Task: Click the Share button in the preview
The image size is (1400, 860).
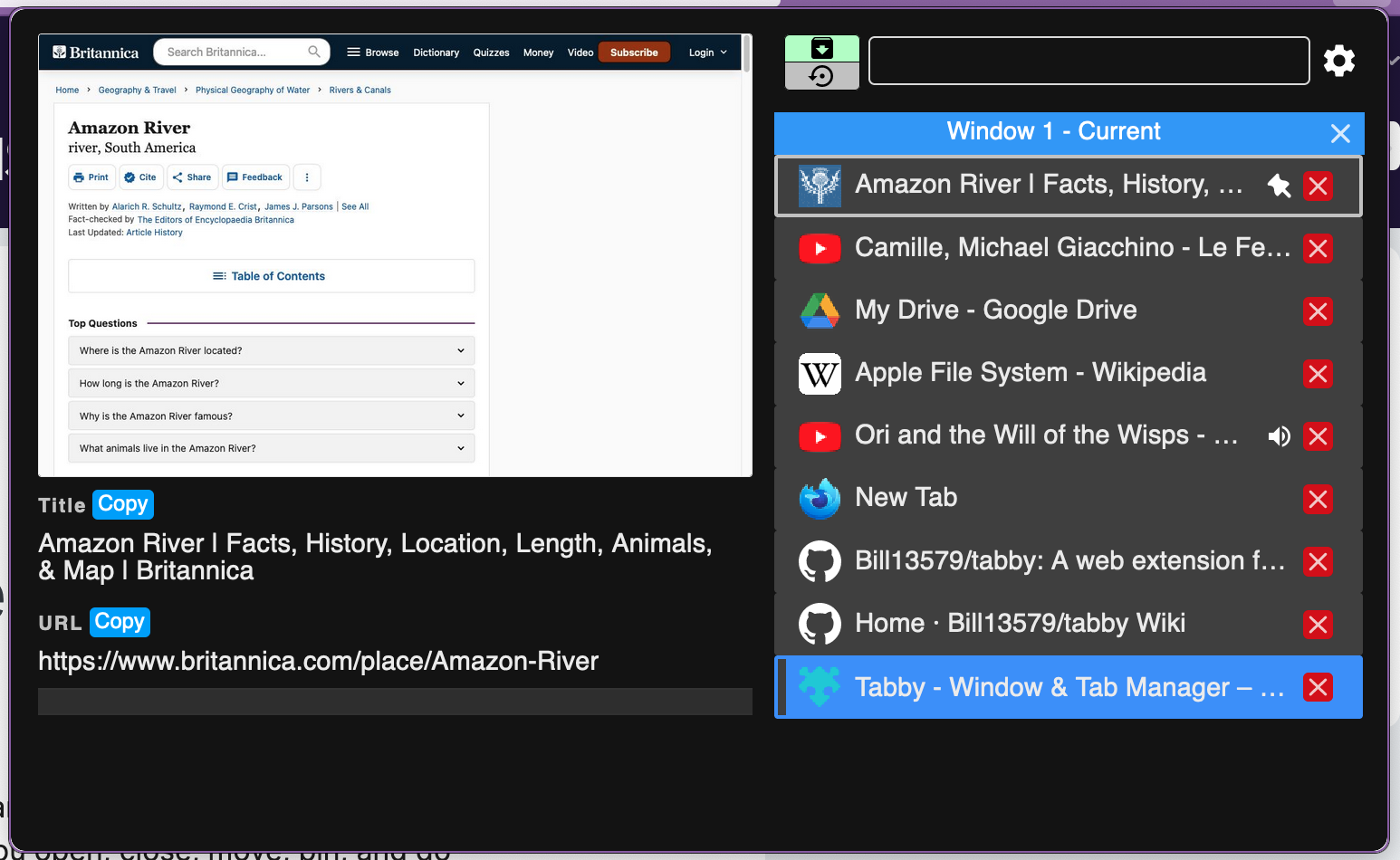Action: pyautogui.click(x=192, y=177)
